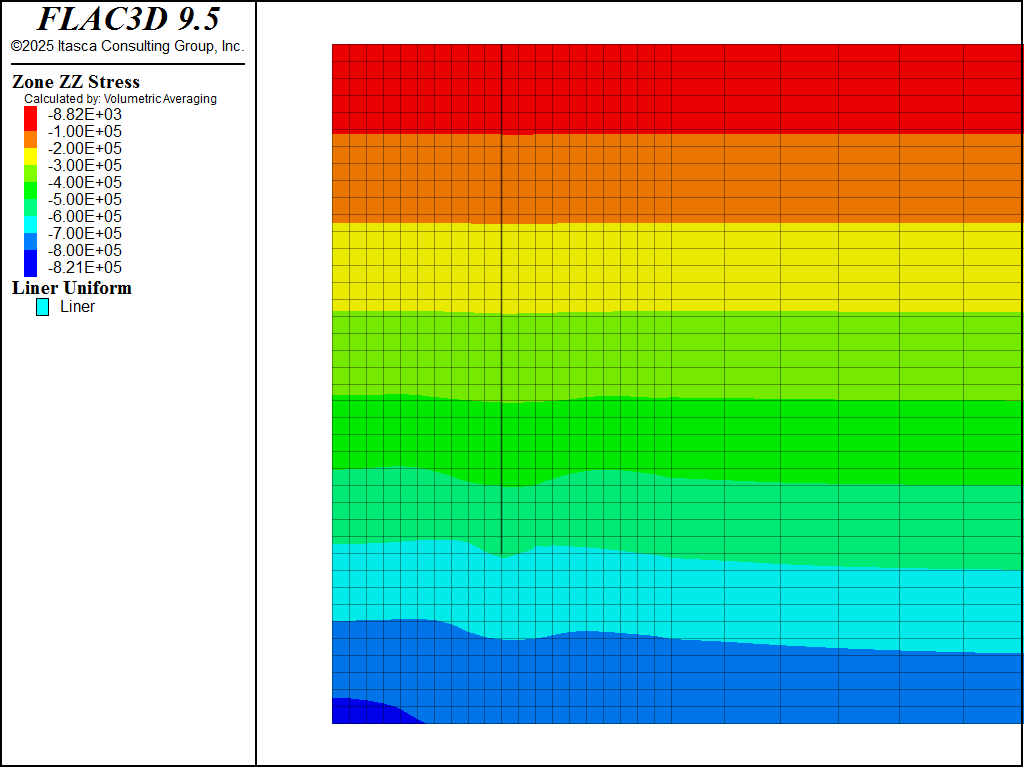
Task: Click the -8.21E+05 legend value
Action: coord(85,267)
